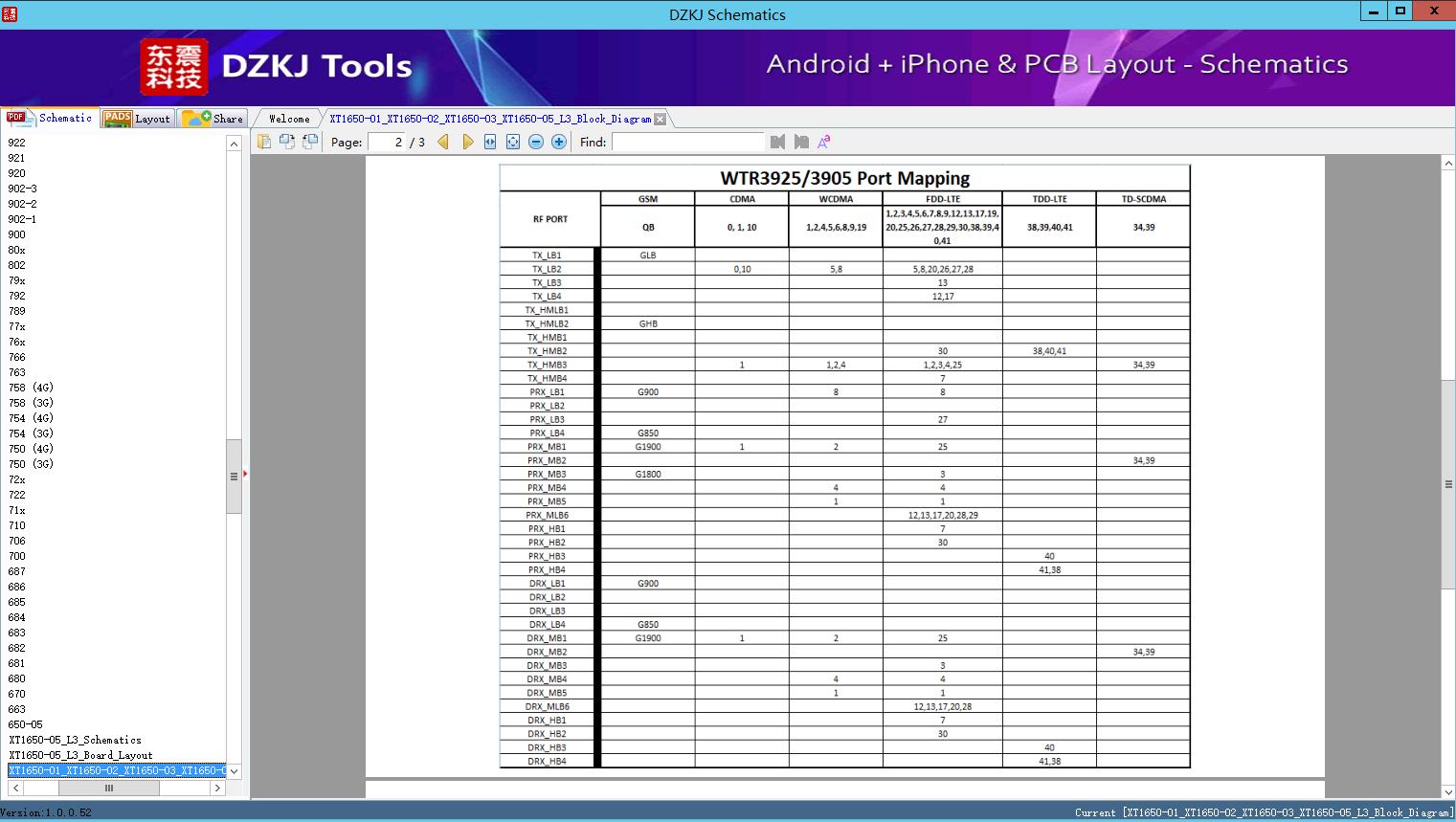1456x822 pixels.
Task: Select item 789 in the list
Action: (17, 311)
